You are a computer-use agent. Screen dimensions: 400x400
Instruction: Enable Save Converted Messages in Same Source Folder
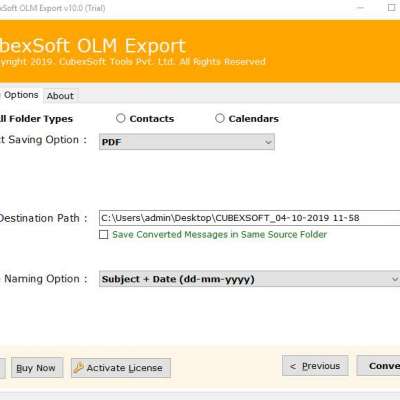104,235
